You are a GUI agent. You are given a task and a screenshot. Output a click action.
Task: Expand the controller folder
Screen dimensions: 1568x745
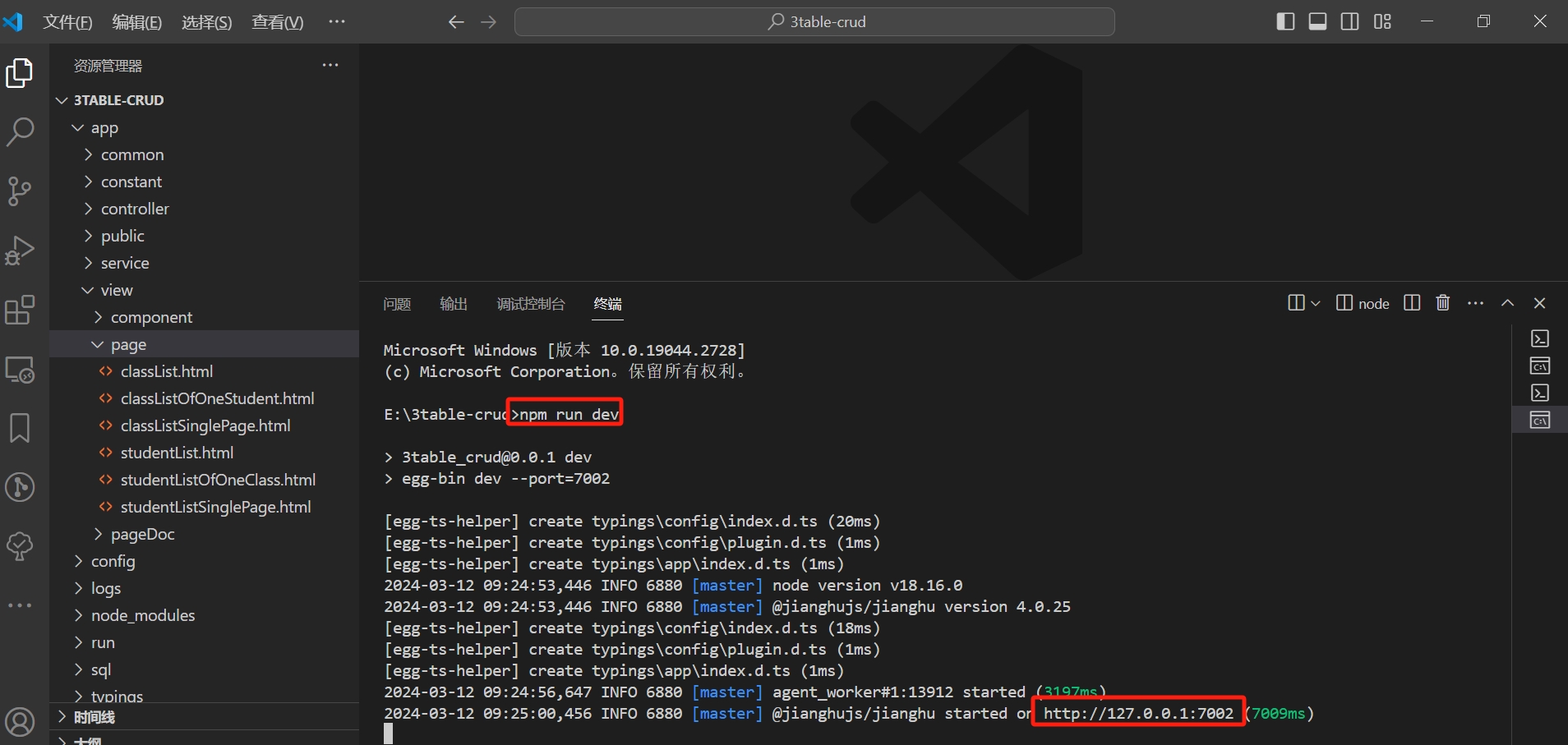point(135,209)
